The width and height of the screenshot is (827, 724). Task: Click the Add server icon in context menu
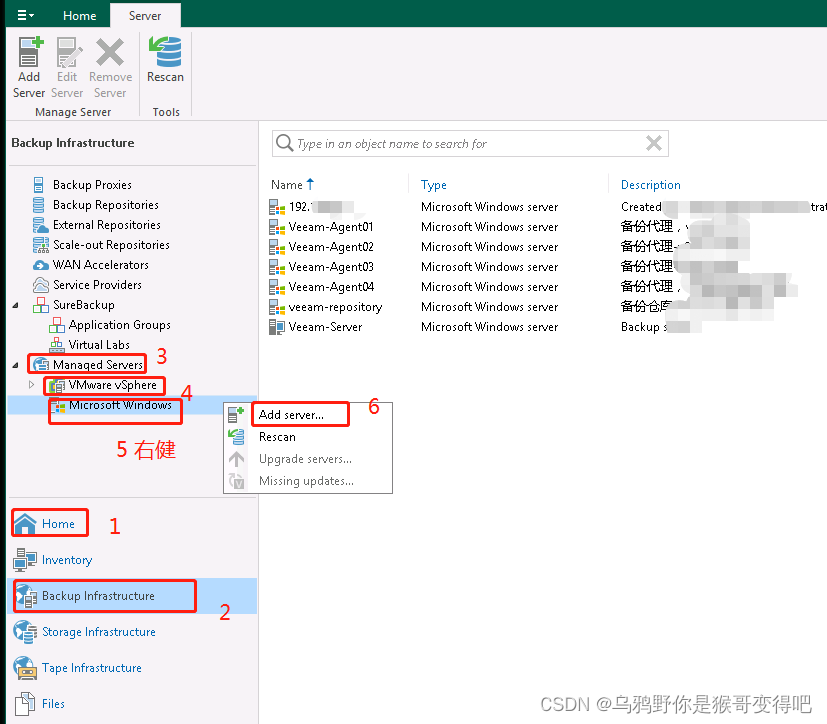coord(236,414)
